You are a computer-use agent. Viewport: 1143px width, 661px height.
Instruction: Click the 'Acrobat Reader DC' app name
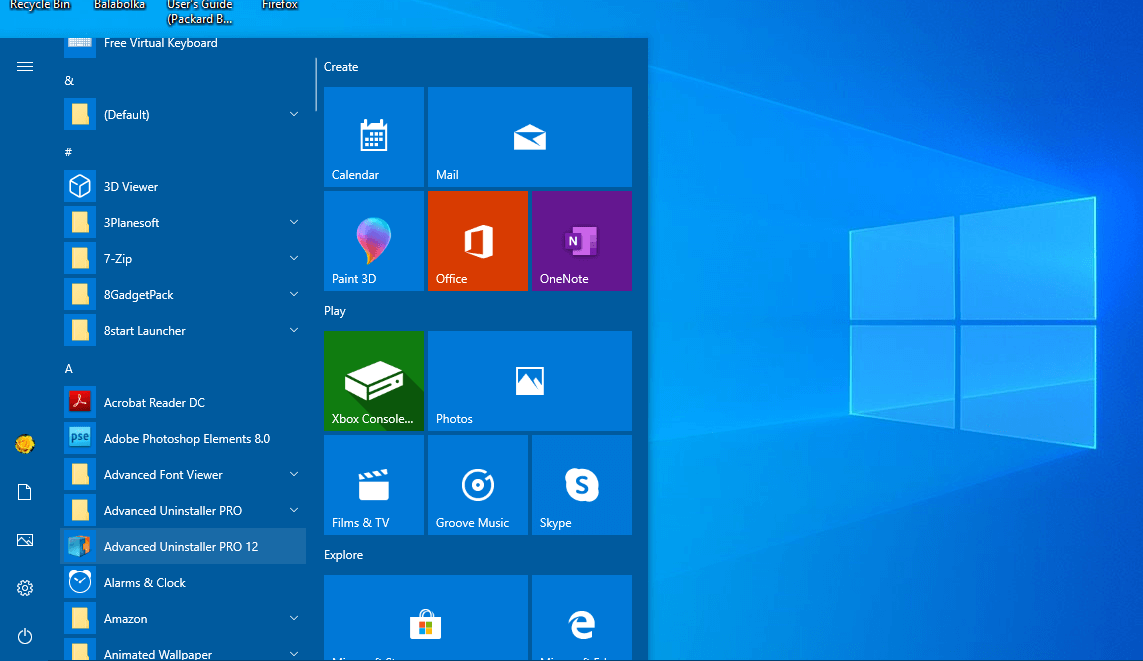coord(154,402)
